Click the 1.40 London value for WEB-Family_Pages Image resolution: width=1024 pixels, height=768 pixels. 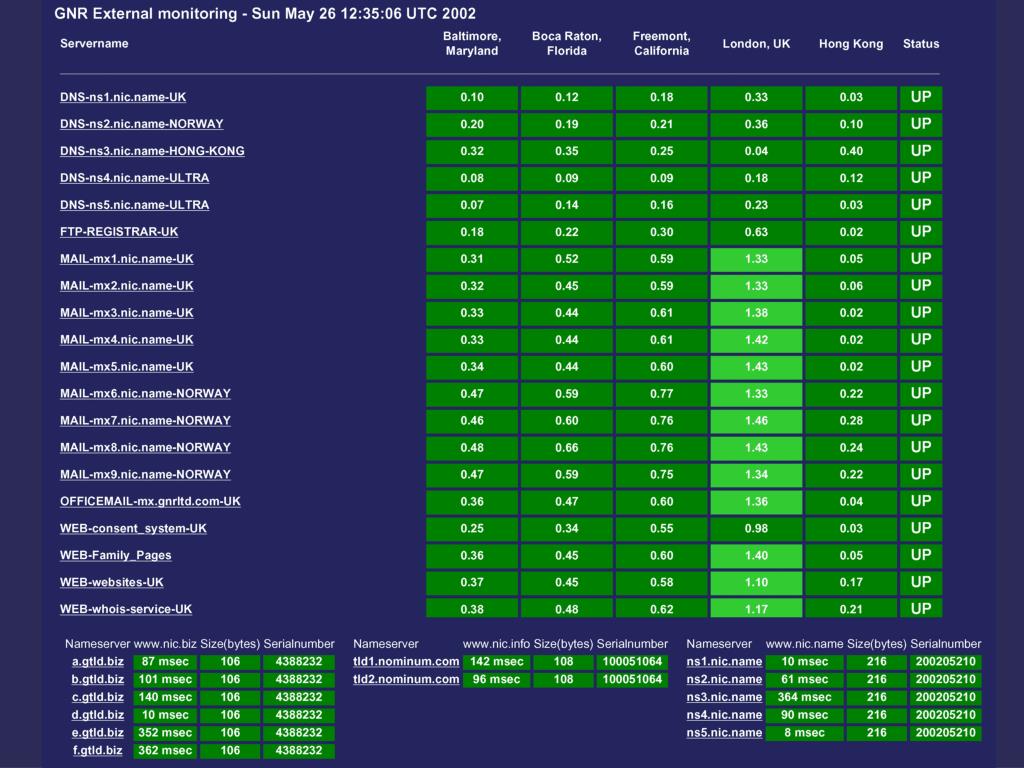[x=756, y=555]
